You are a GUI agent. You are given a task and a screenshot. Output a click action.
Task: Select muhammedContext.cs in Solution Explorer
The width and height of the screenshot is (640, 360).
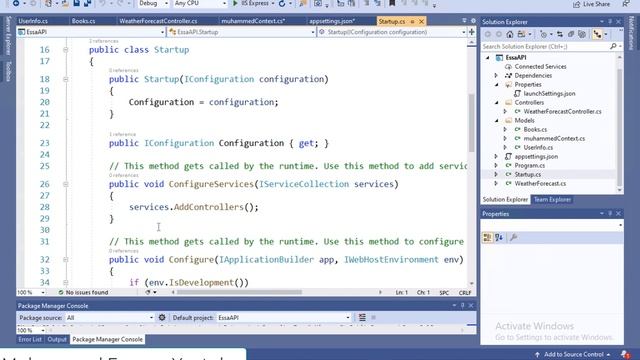coord(554,138)
